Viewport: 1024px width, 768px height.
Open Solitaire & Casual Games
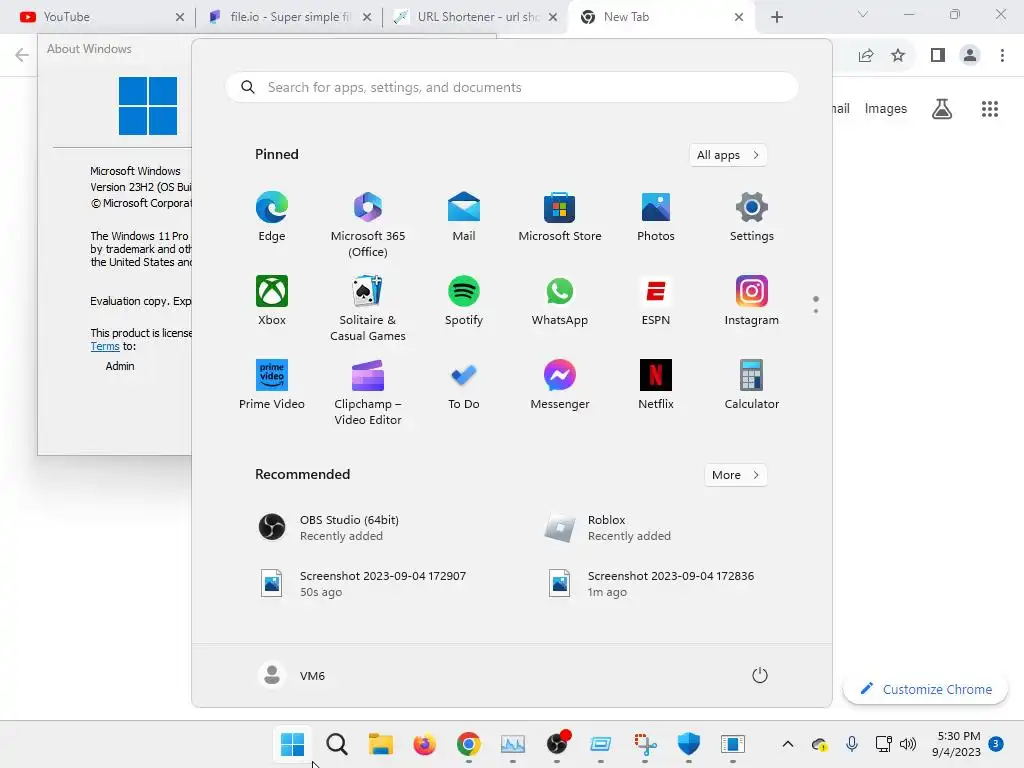(x=368, y=309)
